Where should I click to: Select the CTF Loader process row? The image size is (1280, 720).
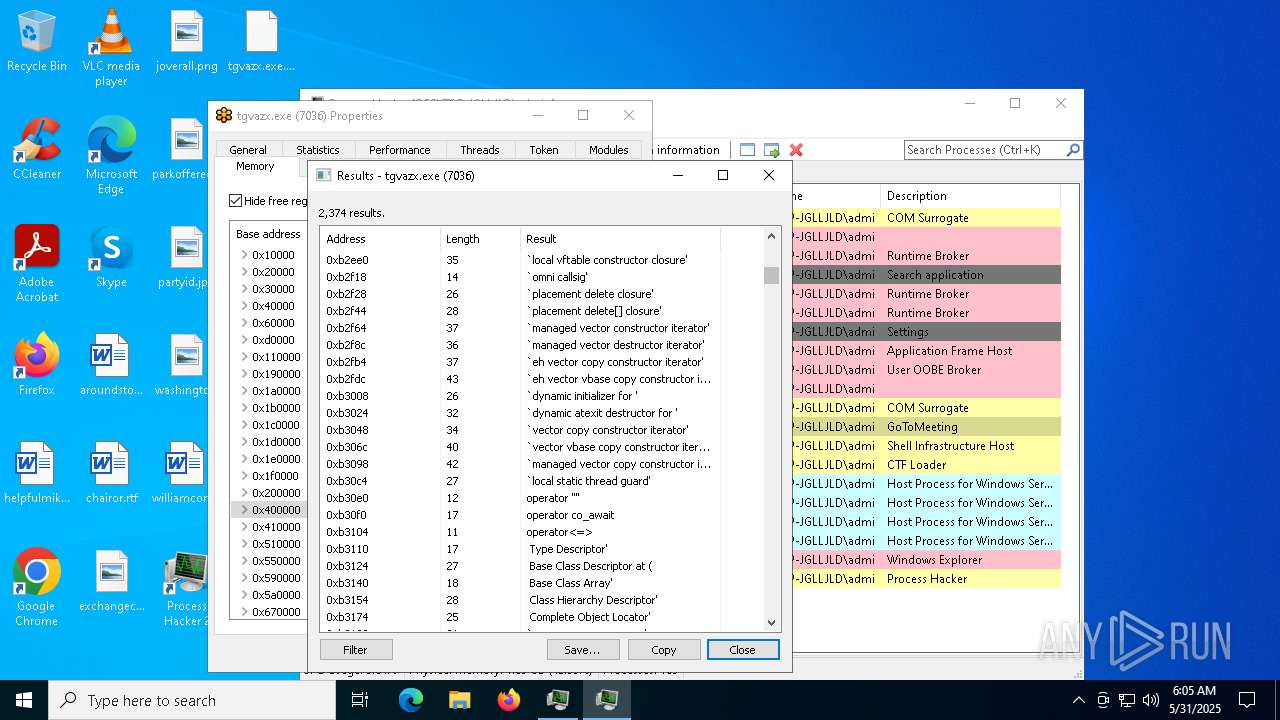[925, 465]
